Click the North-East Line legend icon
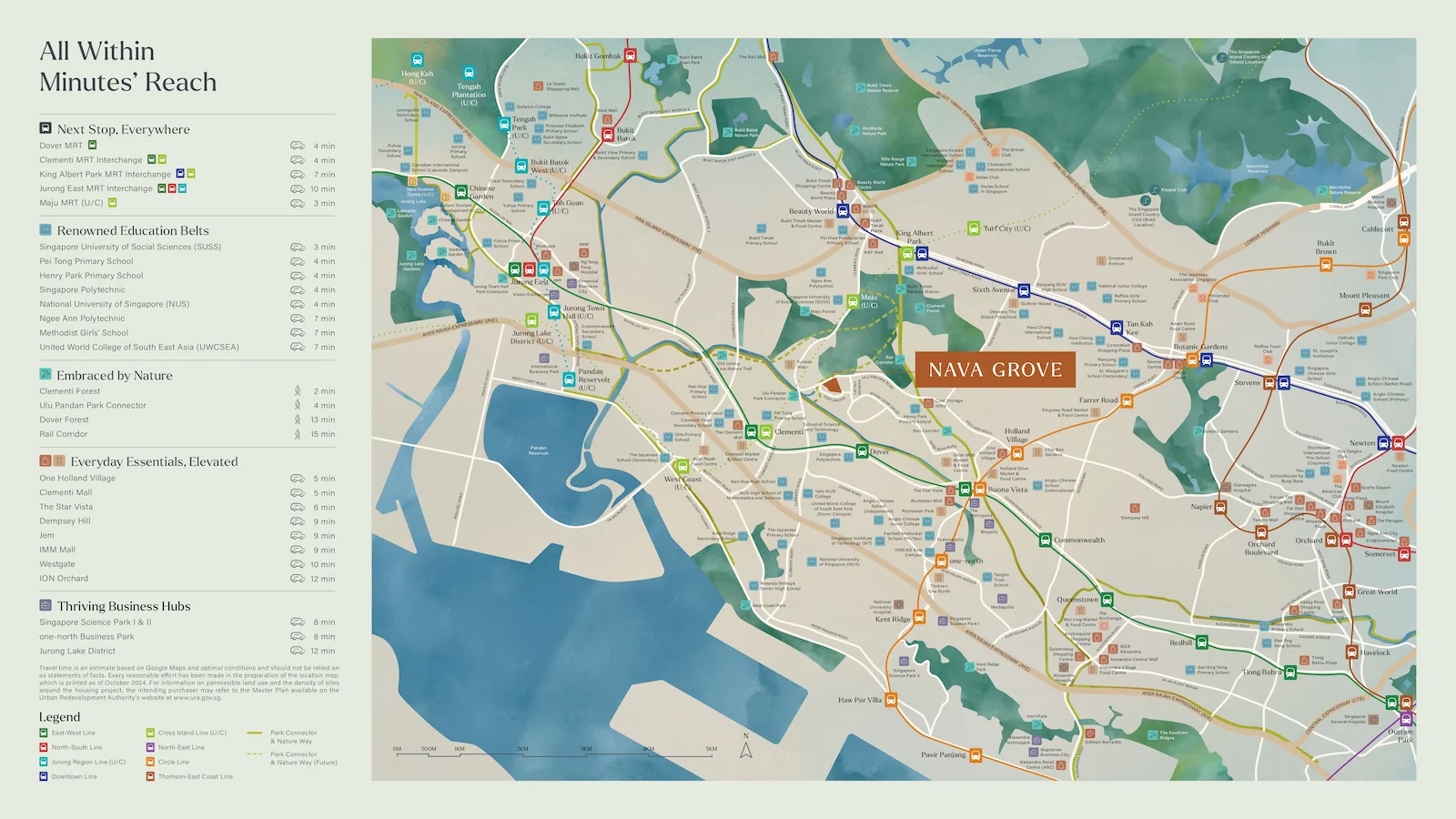This screenshot has height=819, width=1456. click(x=150, y=747)
